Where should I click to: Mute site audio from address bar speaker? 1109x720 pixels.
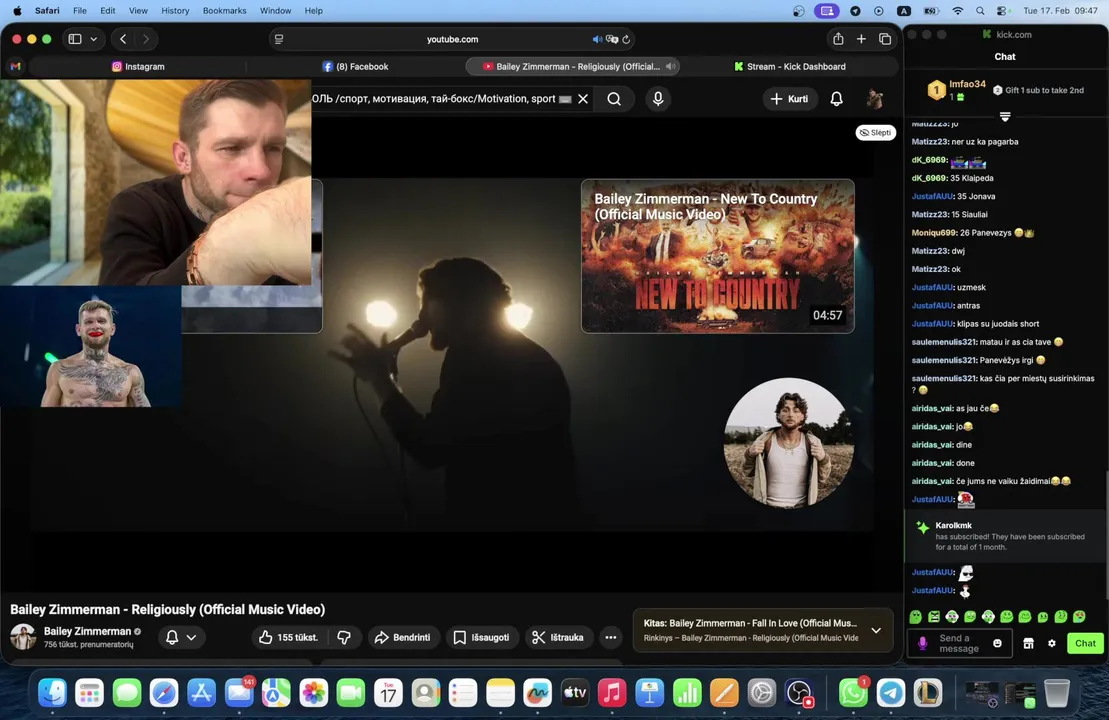597,39
